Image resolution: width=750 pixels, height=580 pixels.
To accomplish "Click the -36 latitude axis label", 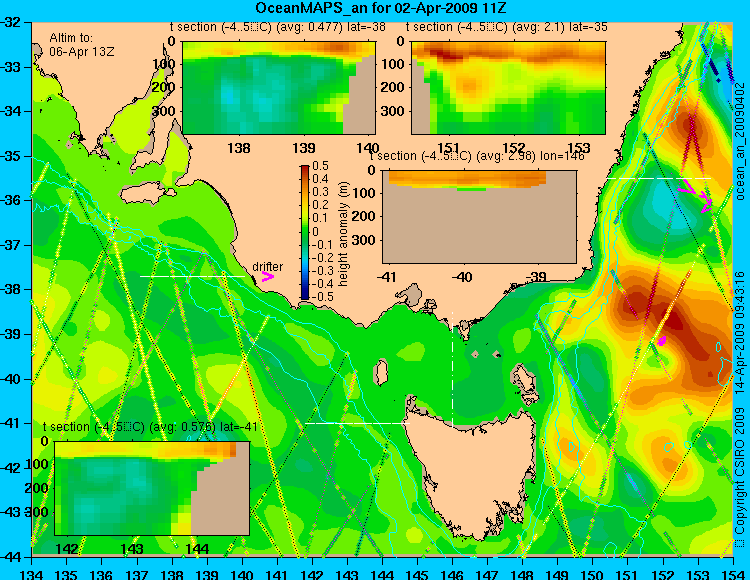I will click(11, 200).
